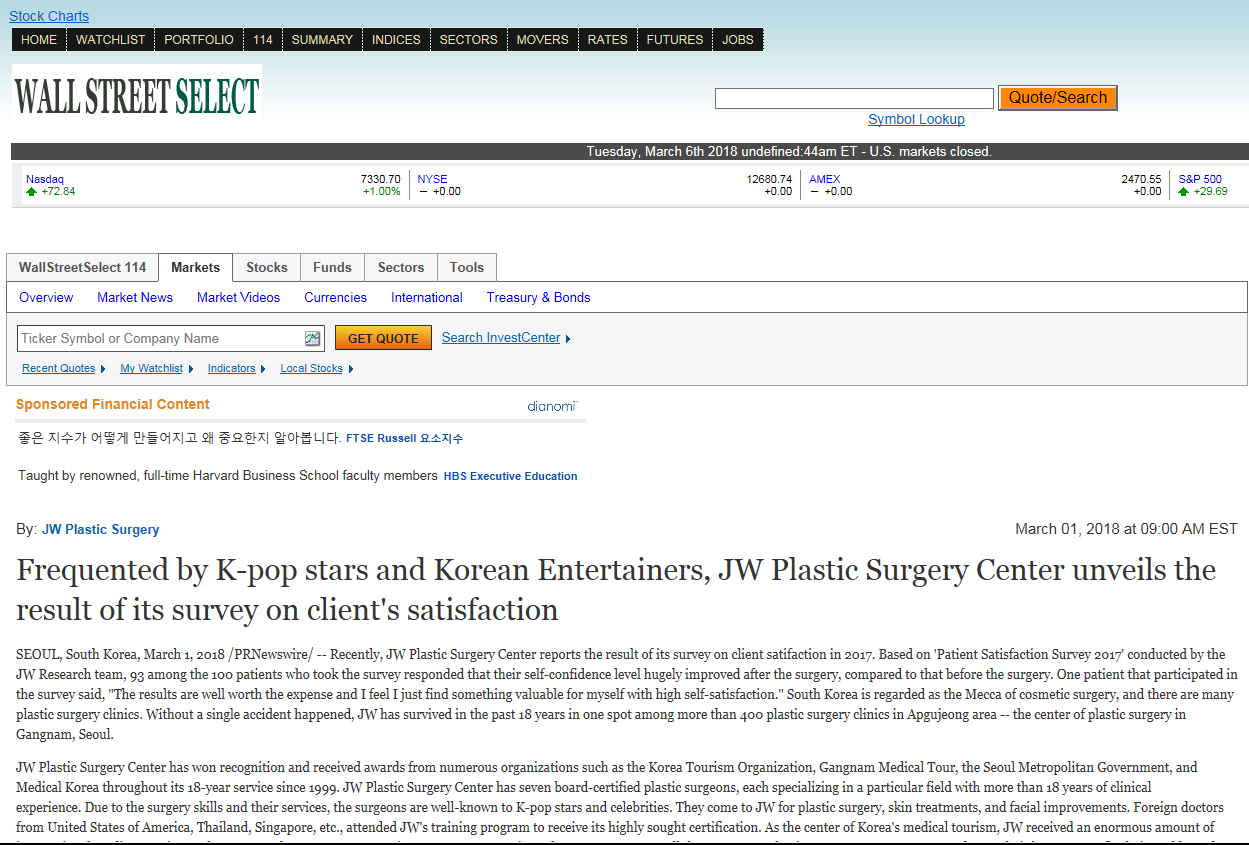Open Search InvestCenter arrow
The image size is (1249, 845).
(568, 339)
